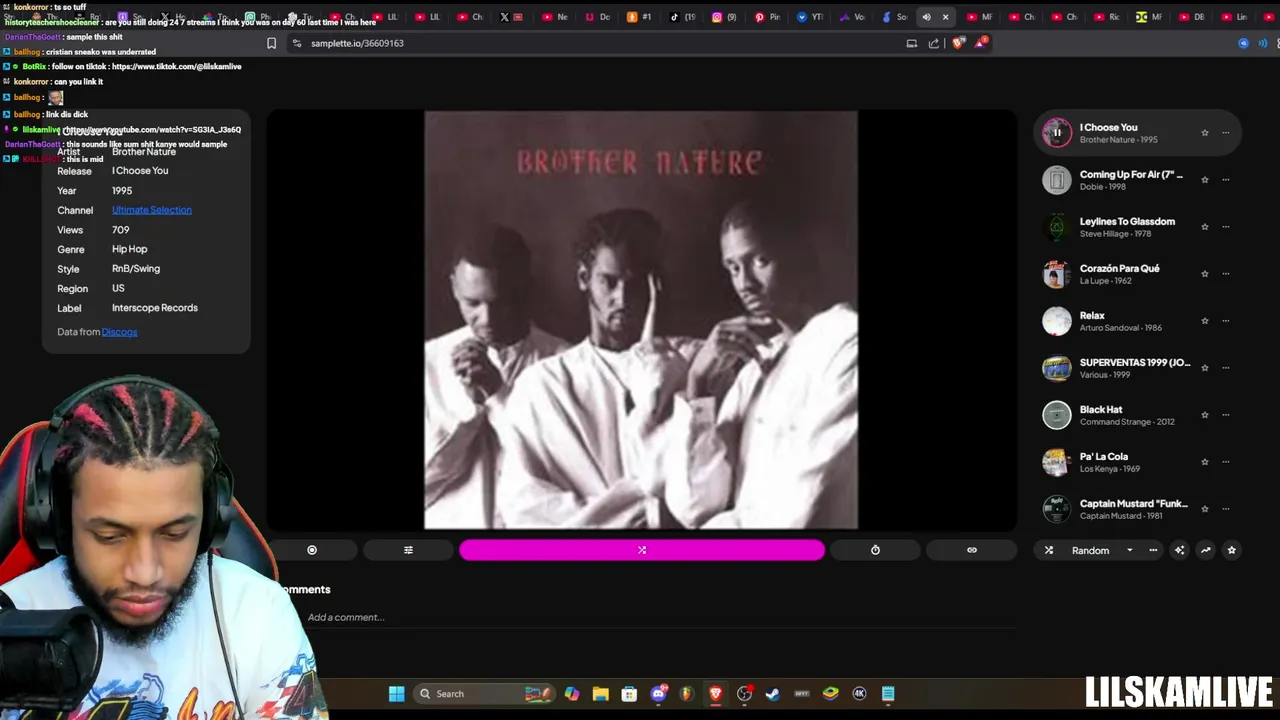
Task: Open options for Pa' La Cola
Action: (x=1226, y=462)
